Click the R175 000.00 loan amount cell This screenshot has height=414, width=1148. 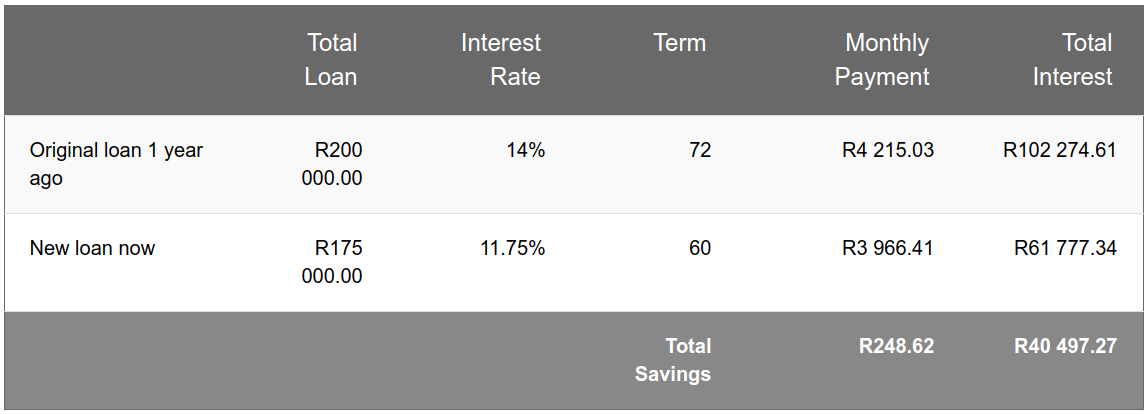tap(332, 262)
